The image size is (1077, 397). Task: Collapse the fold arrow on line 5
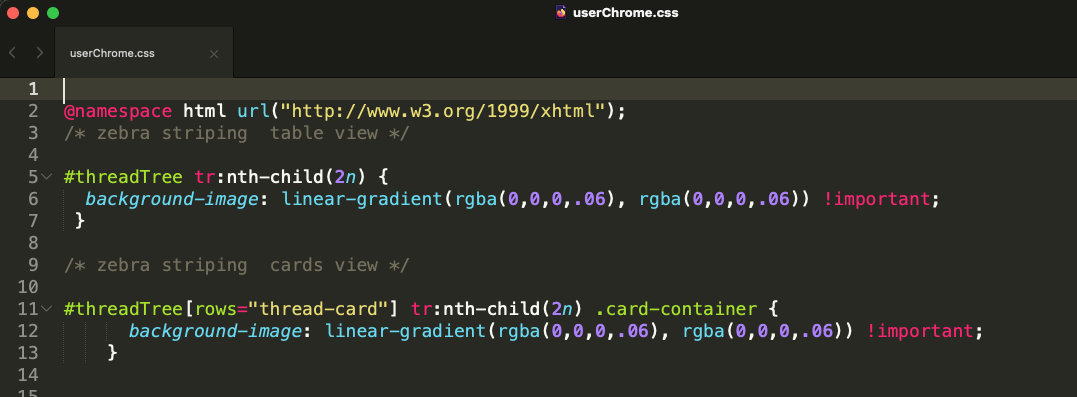(x=47, y=177)
